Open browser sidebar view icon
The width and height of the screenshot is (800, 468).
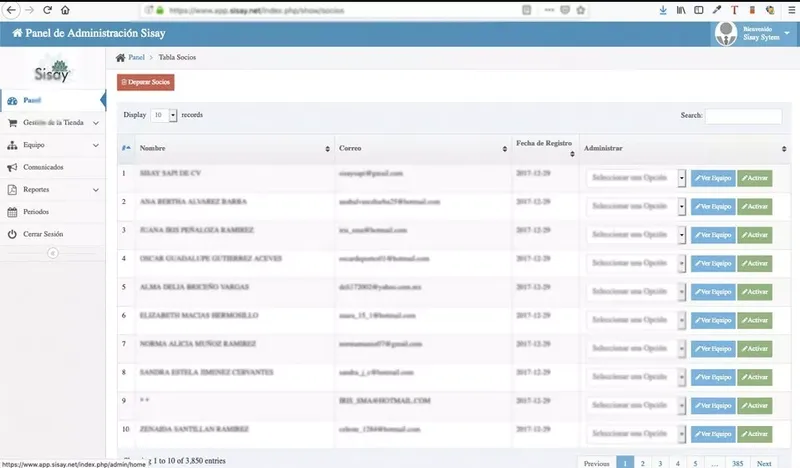coord(699,10)
